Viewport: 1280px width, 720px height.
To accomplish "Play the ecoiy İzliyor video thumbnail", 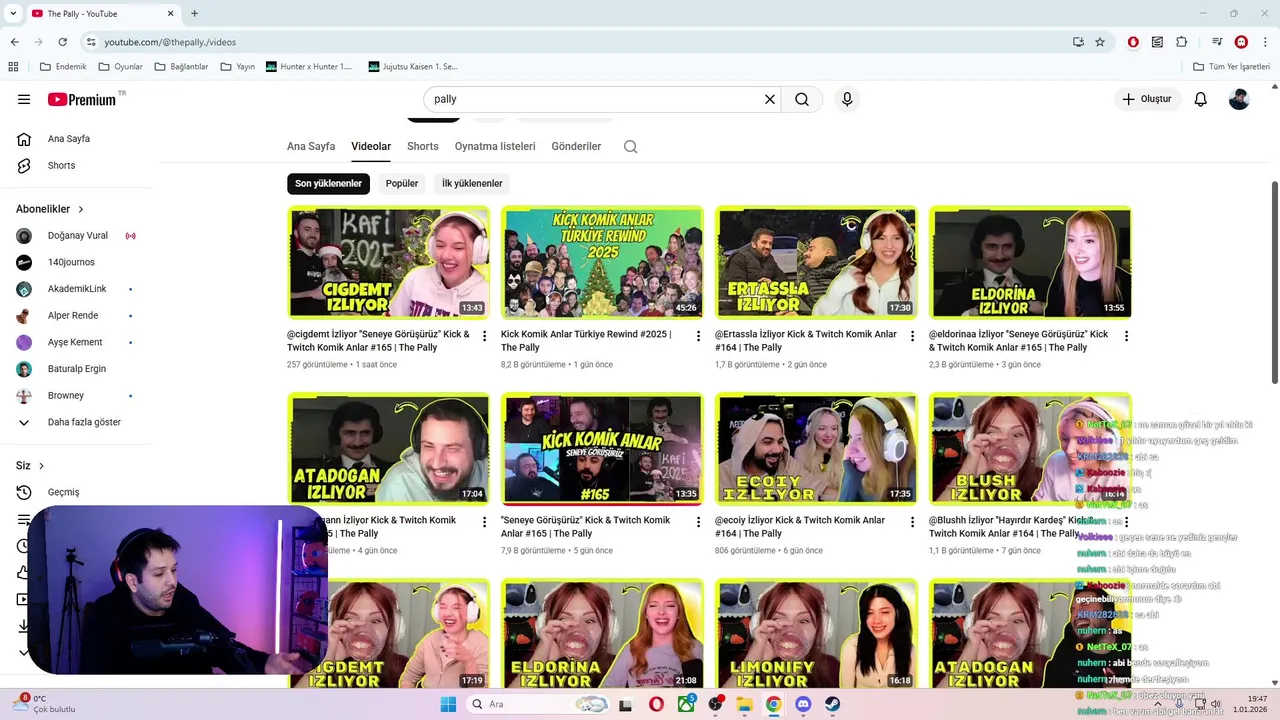I will pos(816,449).
